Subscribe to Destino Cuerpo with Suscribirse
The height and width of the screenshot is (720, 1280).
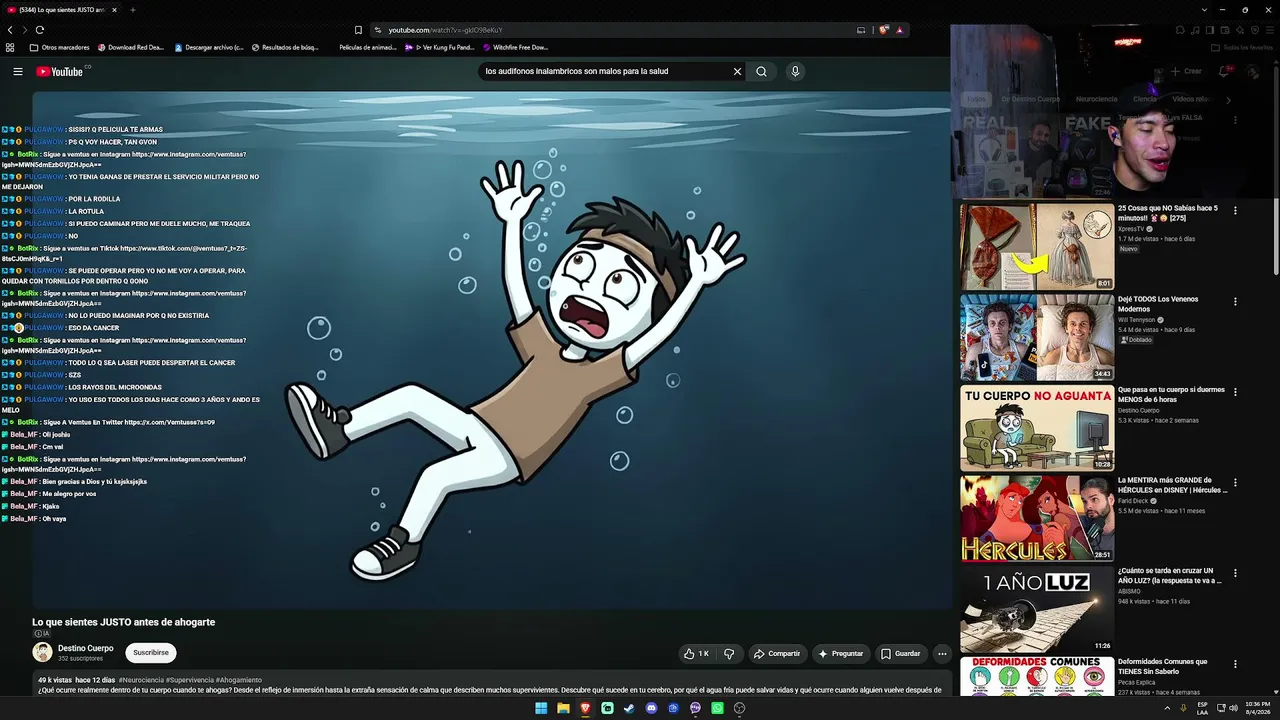(151, 653)
